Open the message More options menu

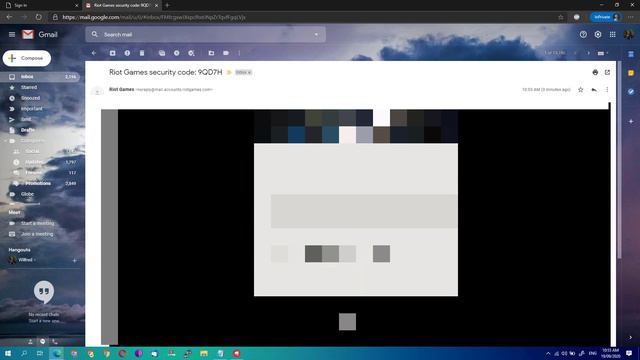[x=607, y=89]
